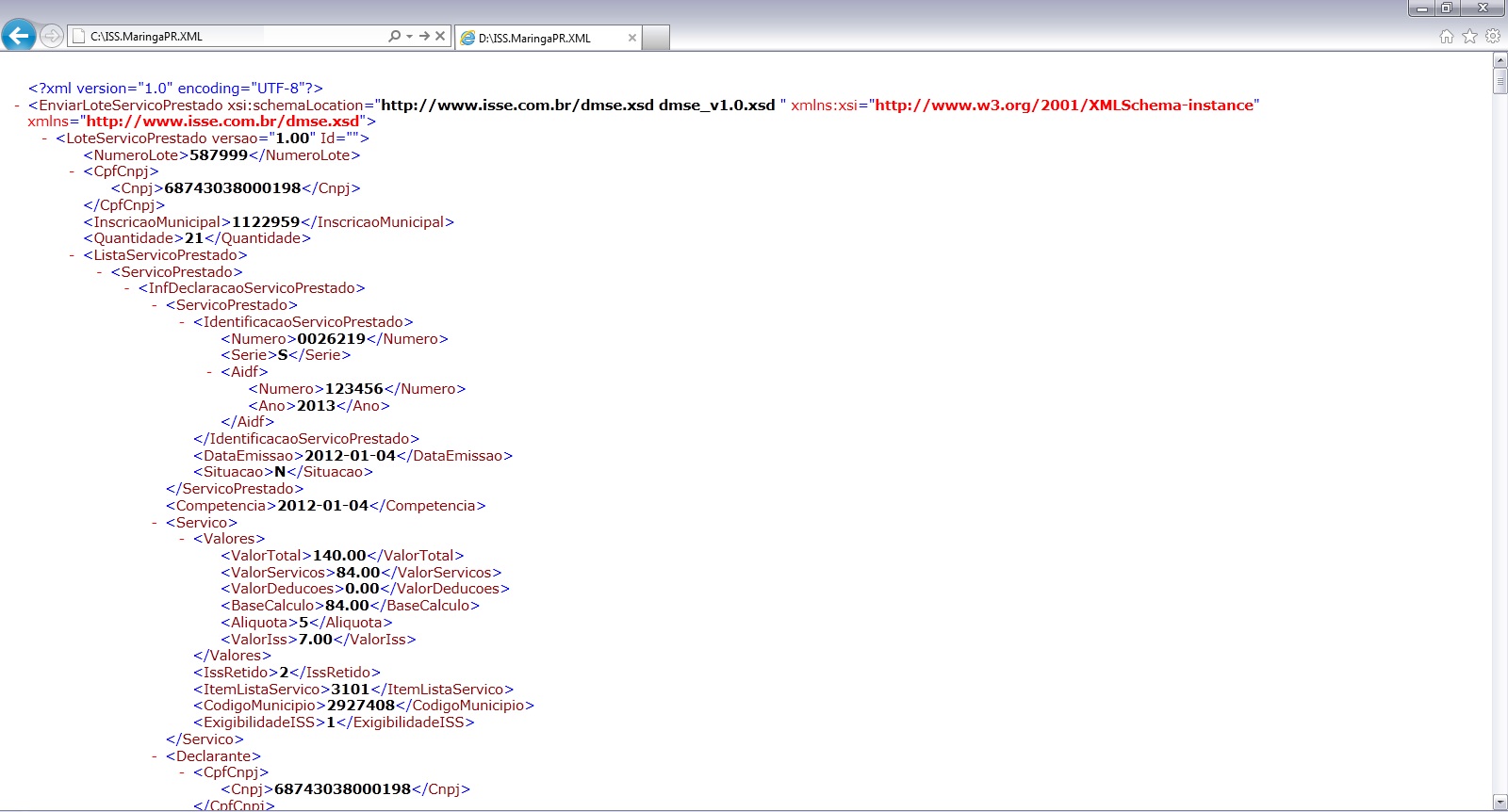Click the Go arrow in address bar

pyautogui.click(x=424, y=36)
